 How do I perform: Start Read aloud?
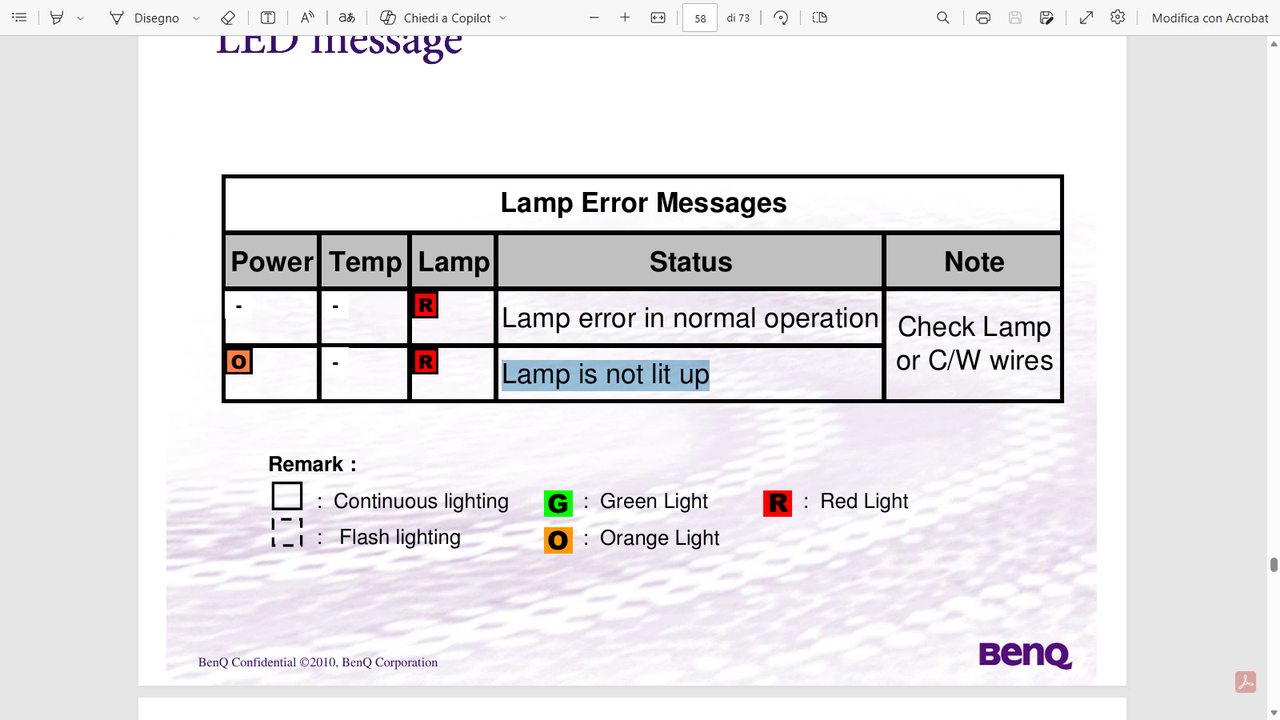pyautogui.click(x=307, y=18)
